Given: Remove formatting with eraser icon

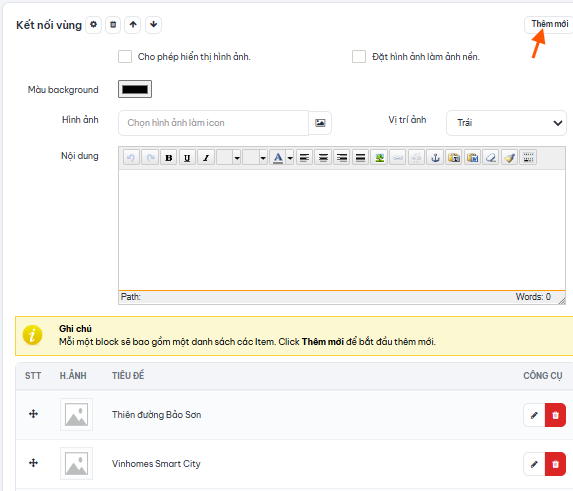Looking at the screenshot, I should (491, 157).
